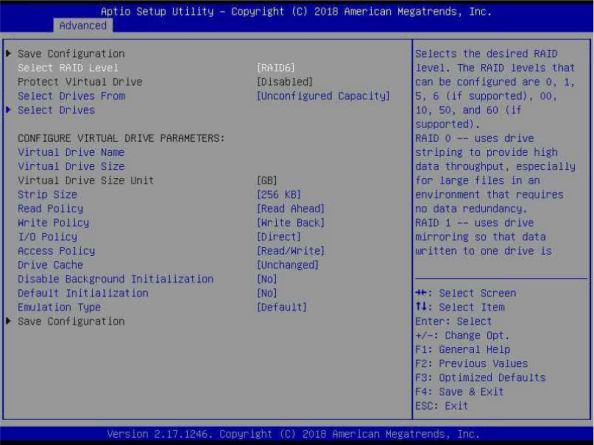Toggle the Protect Virtual Drive [Disabled] value
594x445 pixels.
tap(284, 82)
